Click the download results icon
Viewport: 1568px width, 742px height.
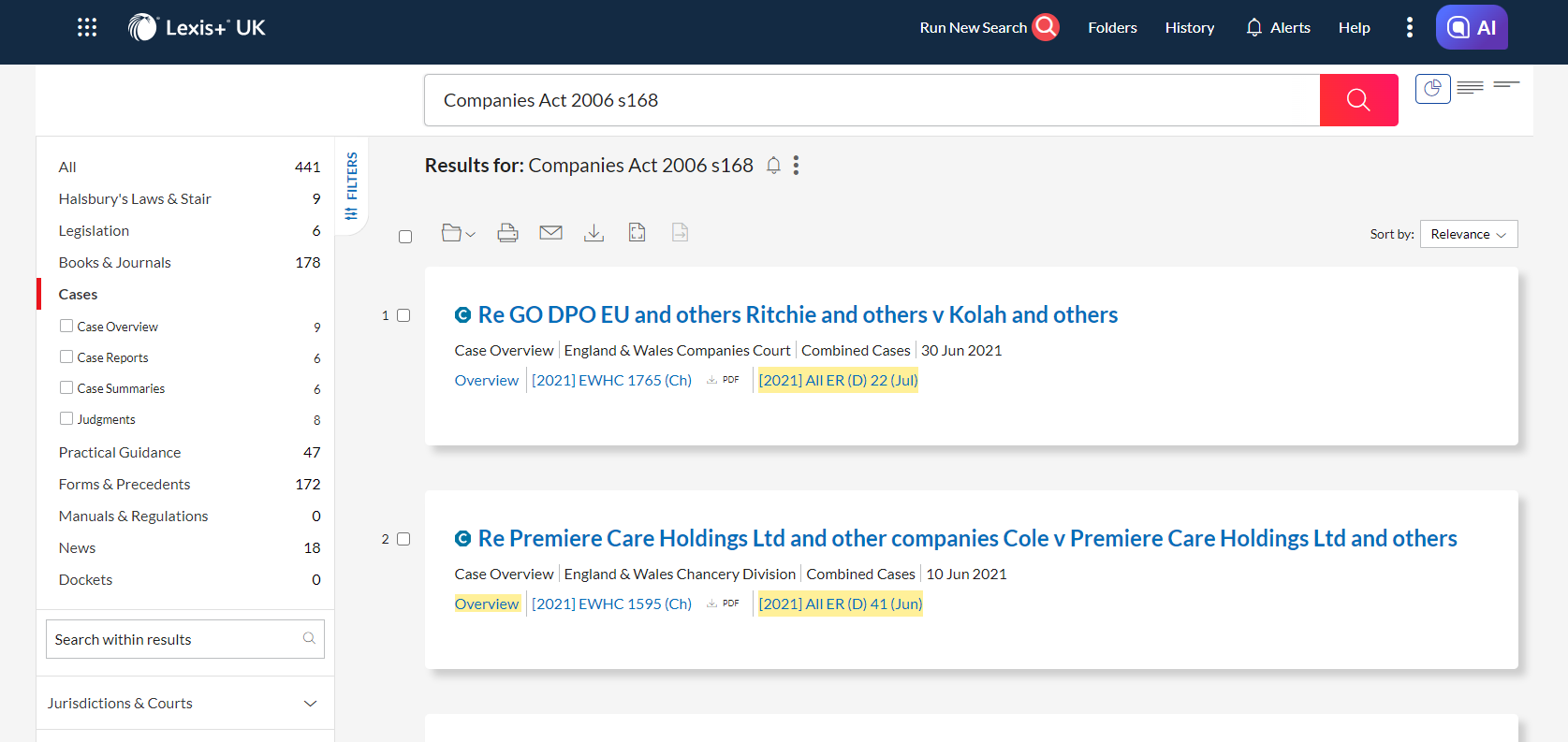(x=593, y=233)
